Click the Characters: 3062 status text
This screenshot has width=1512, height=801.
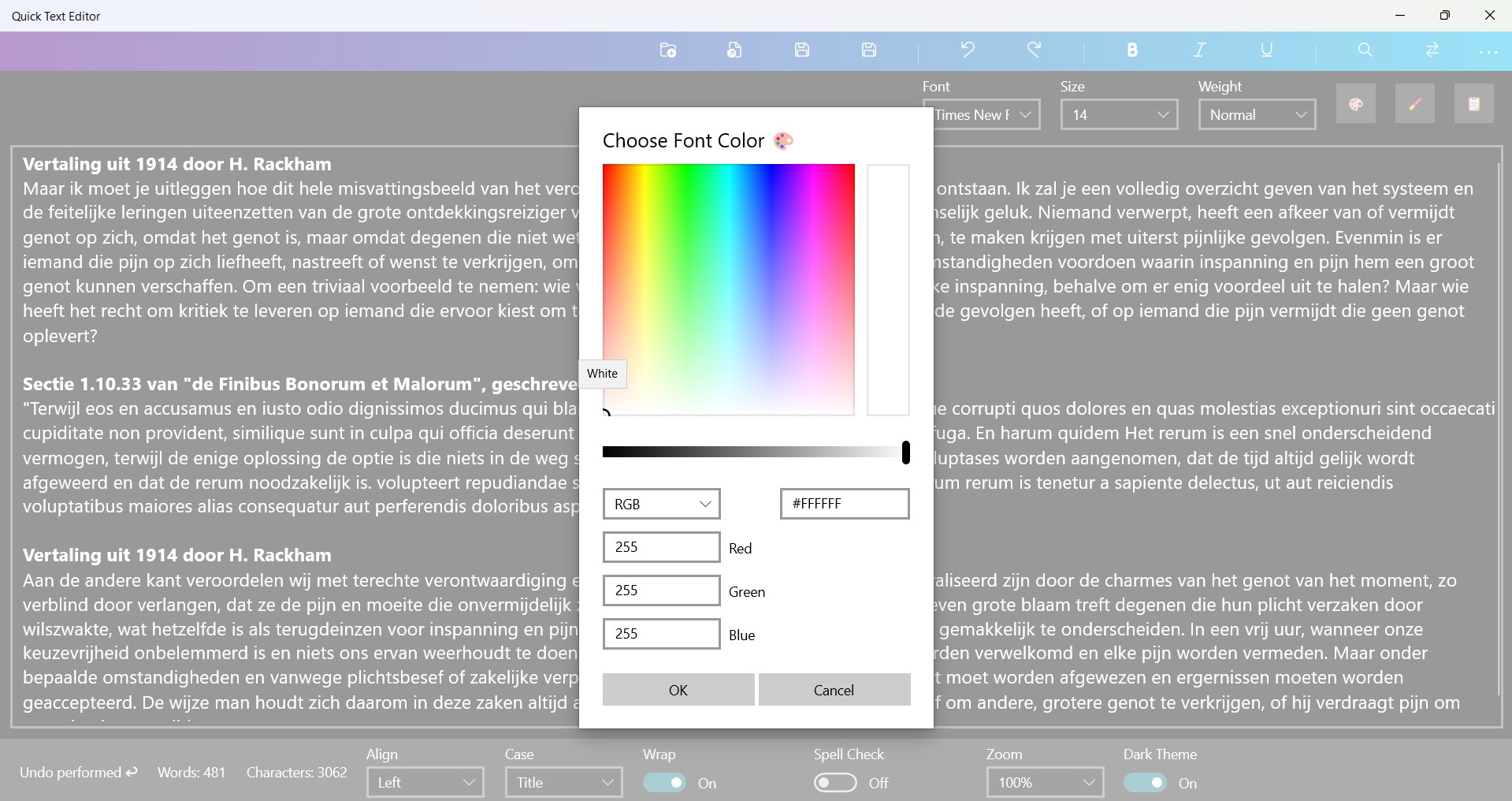click(x=297, y=773)
